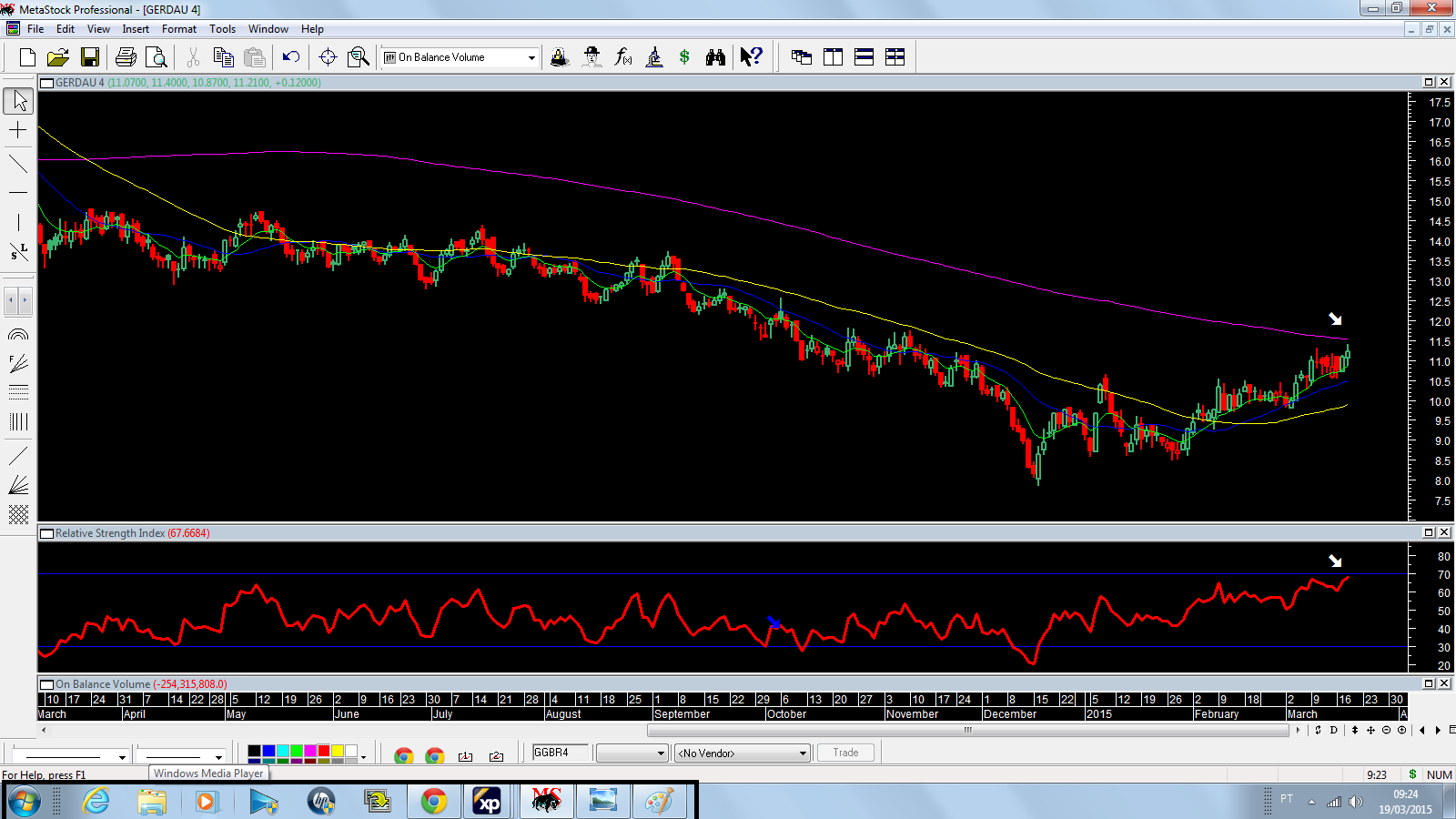Image resolution: width=1456 pixels, height=819 pixels.
Task: Select the Fibonacci retracement lines tool
Action: (18, 392)
